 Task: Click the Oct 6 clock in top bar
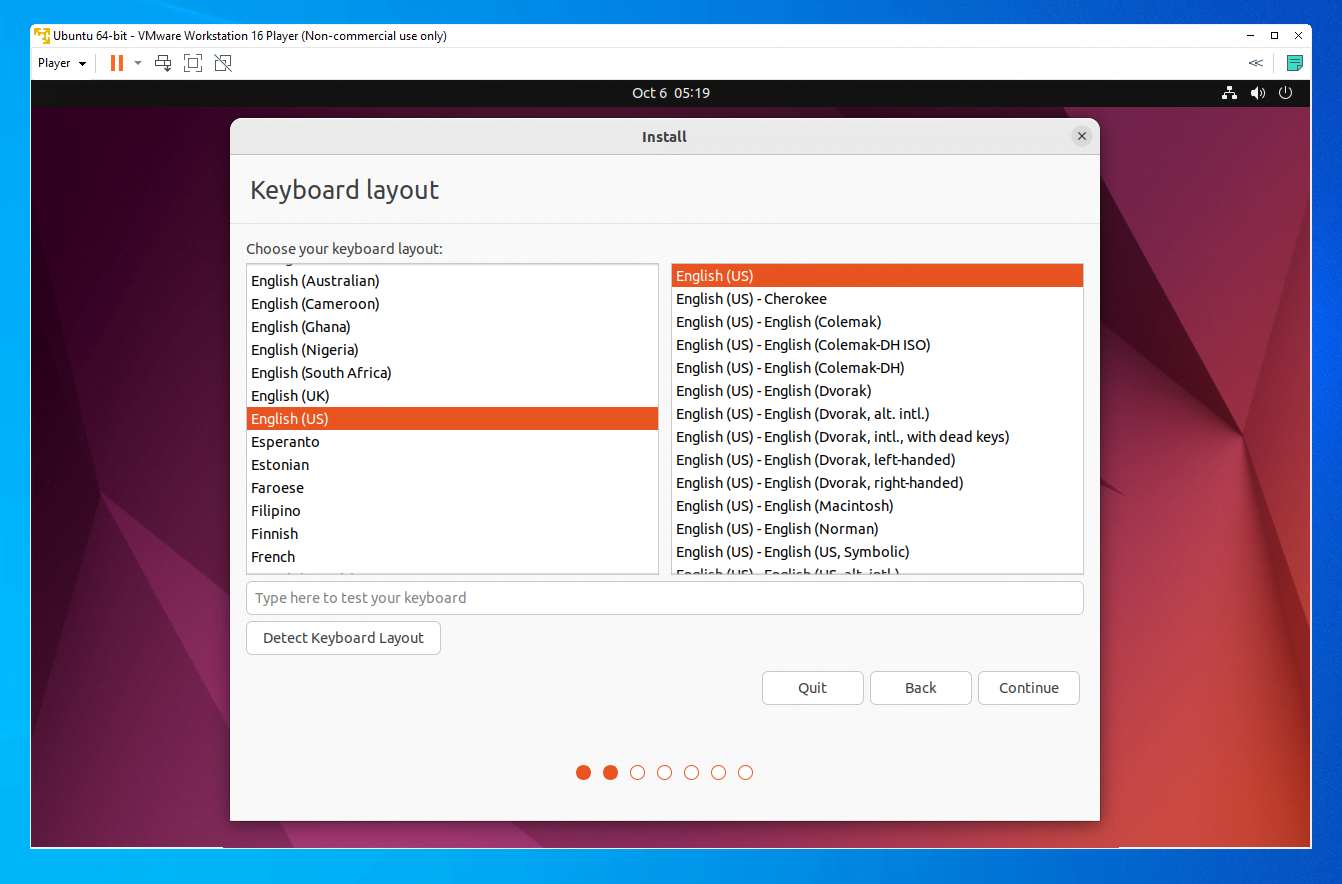[x=671, y=92]
